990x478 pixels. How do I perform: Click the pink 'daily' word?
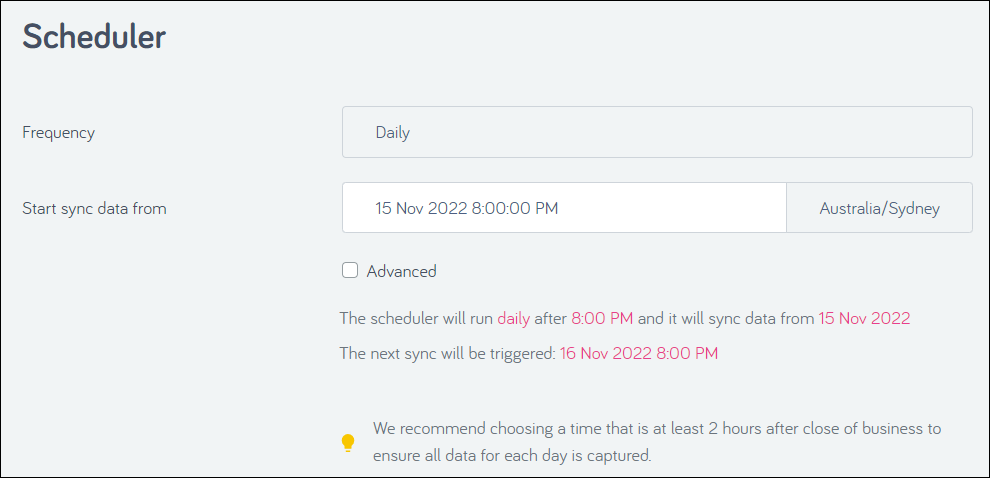pos(513,318)
